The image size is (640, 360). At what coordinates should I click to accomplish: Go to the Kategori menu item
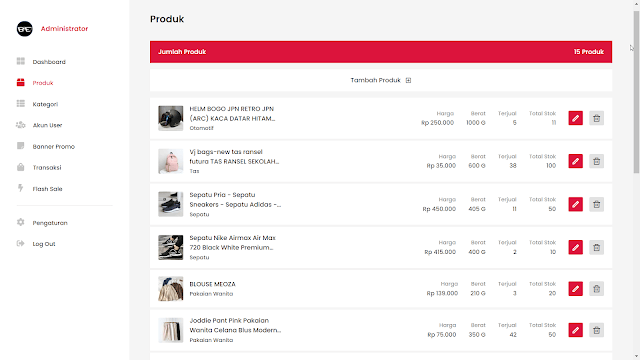coord(45,104)
